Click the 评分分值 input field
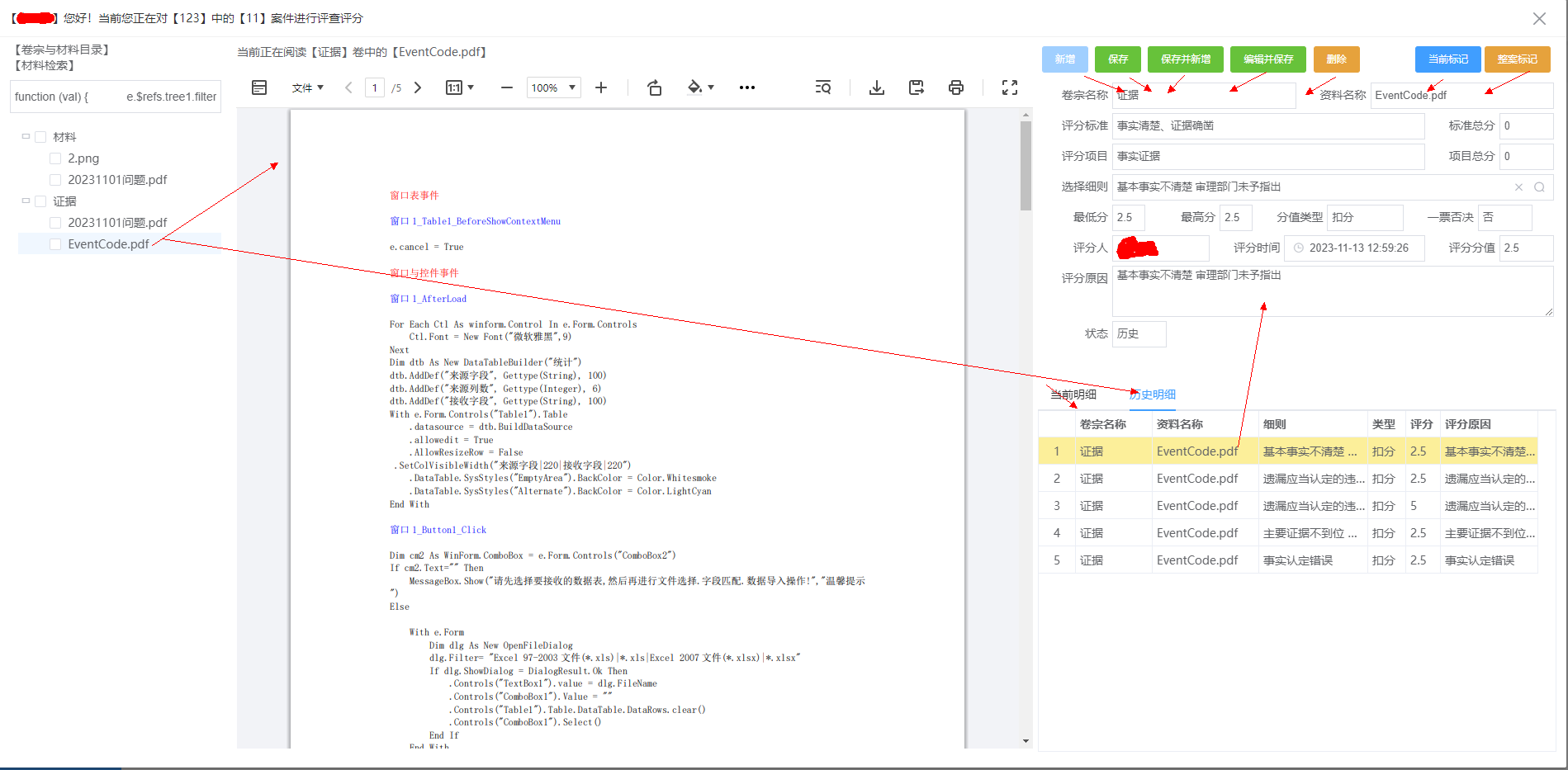 pyautogui.click(x=1527, y=248)
